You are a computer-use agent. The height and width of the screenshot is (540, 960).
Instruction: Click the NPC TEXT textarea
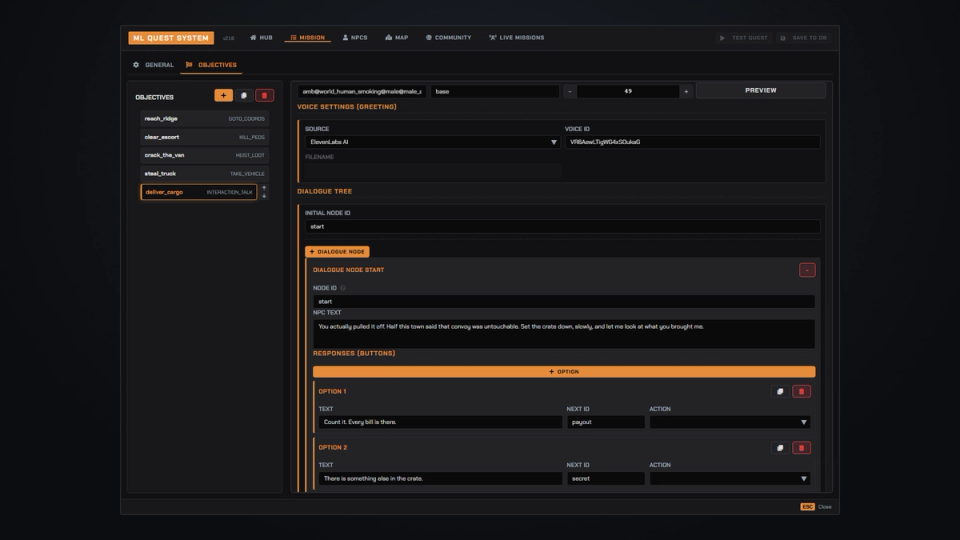coord(564,334)
